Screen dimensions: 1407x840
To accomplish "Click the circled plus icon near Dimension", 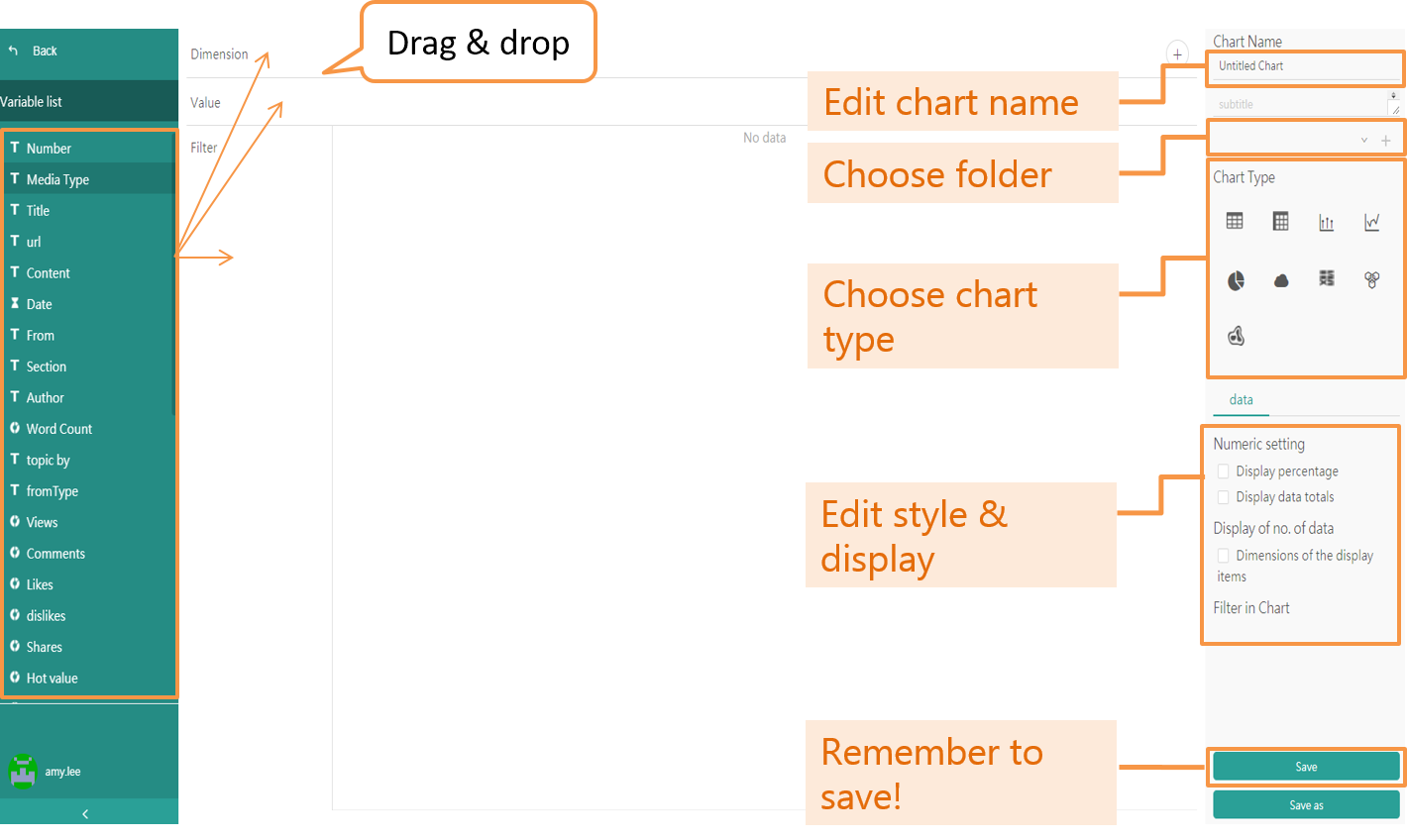I will 1177,54.
